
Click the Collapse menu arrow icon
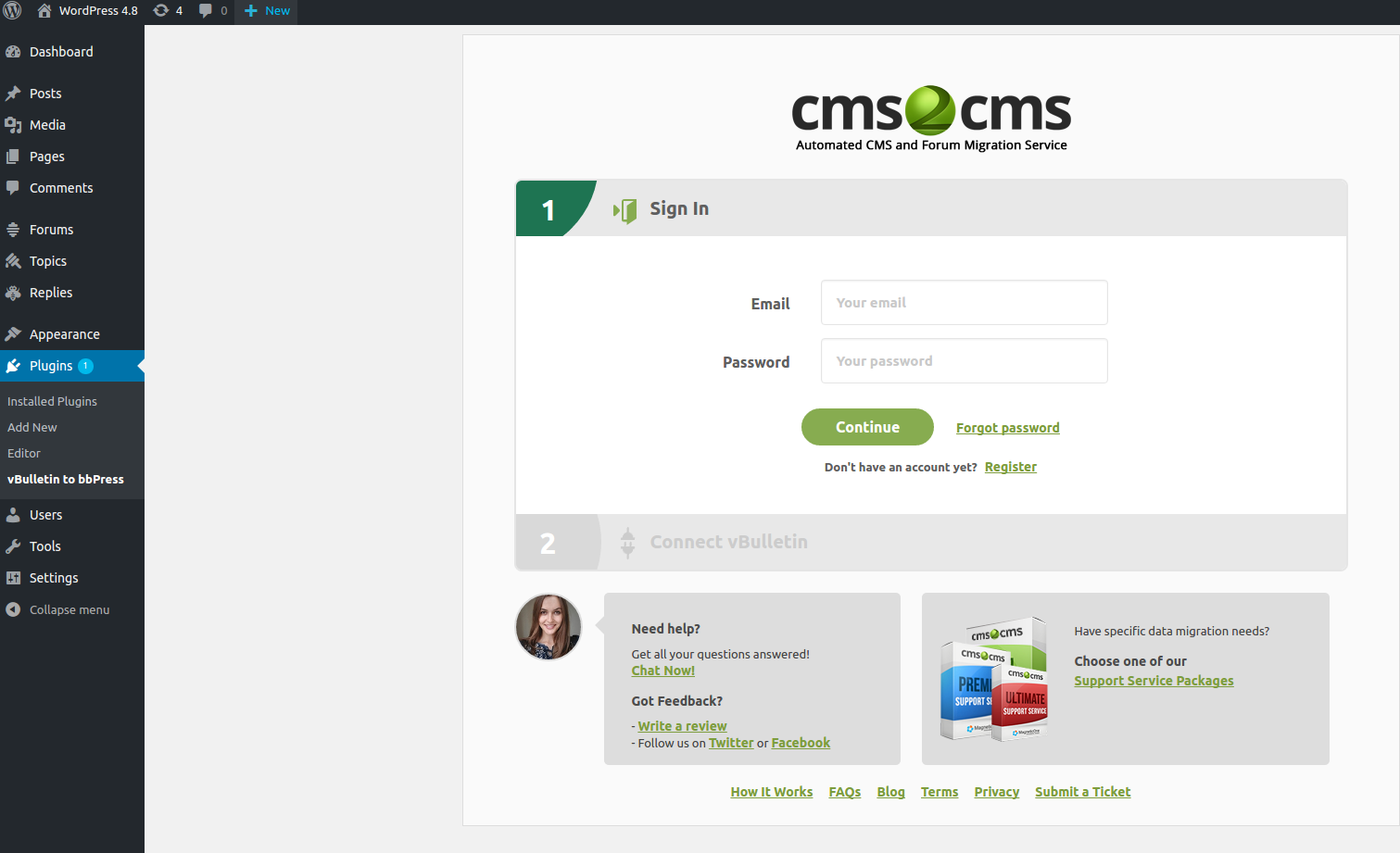click(13, 609)
